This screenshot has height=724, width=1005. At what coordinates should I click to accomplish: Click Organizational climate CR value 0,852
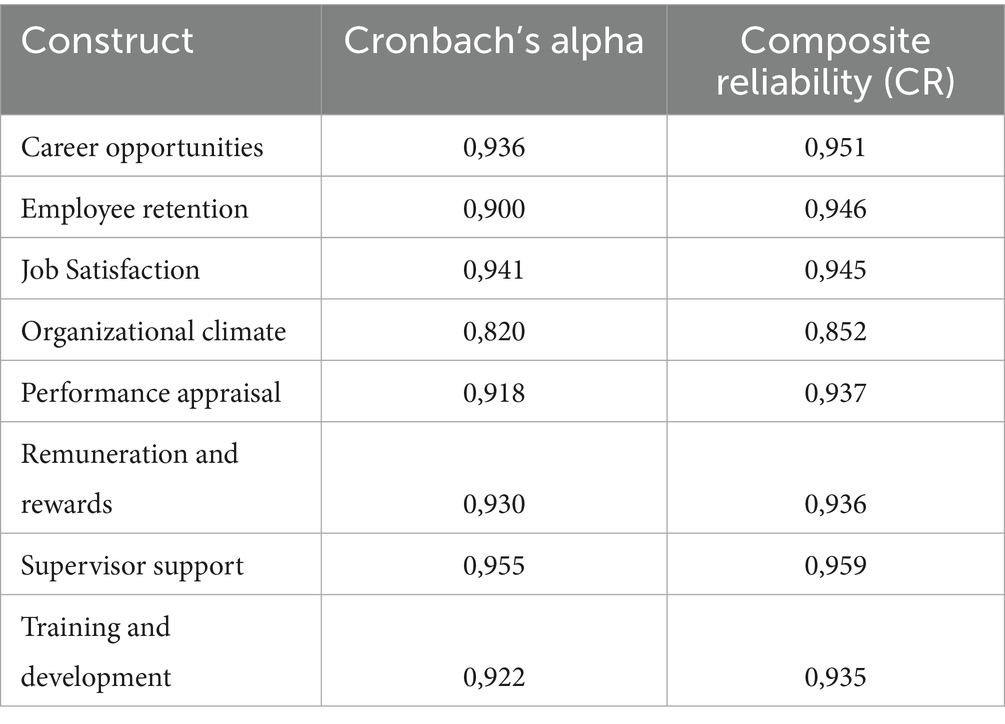click(836, 331)
